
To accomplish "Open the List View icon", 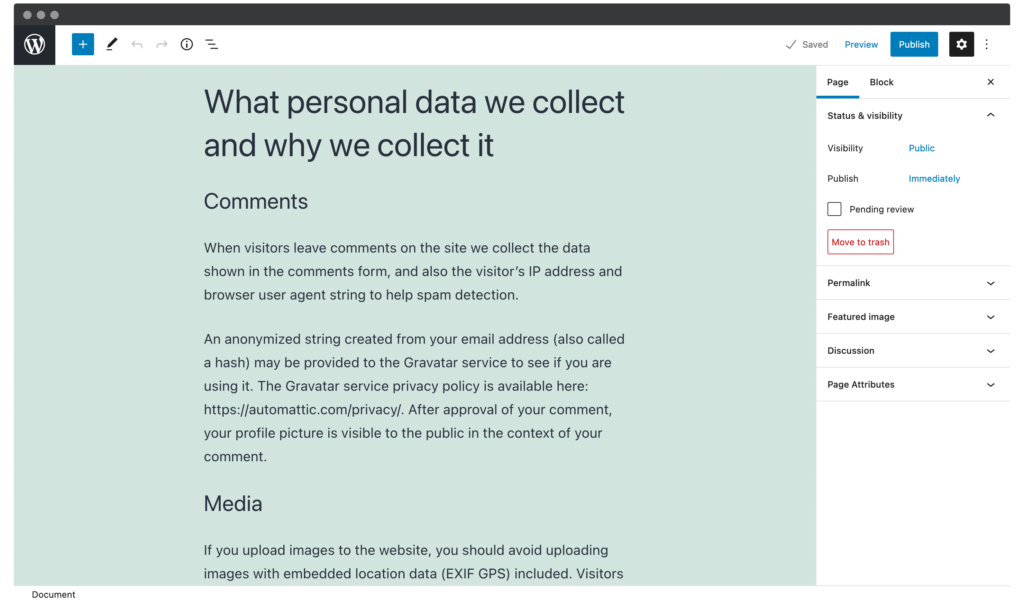I will point(212,45).
